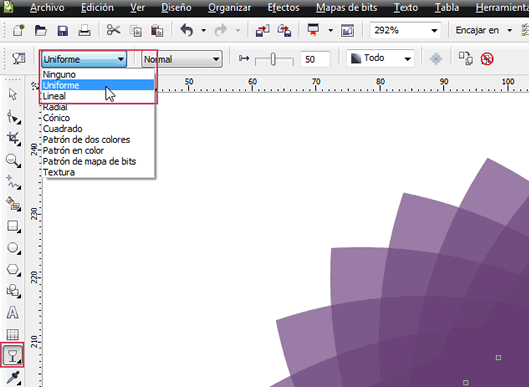
Task: Click the clear transparency button
Action: (x=487, y=59)
